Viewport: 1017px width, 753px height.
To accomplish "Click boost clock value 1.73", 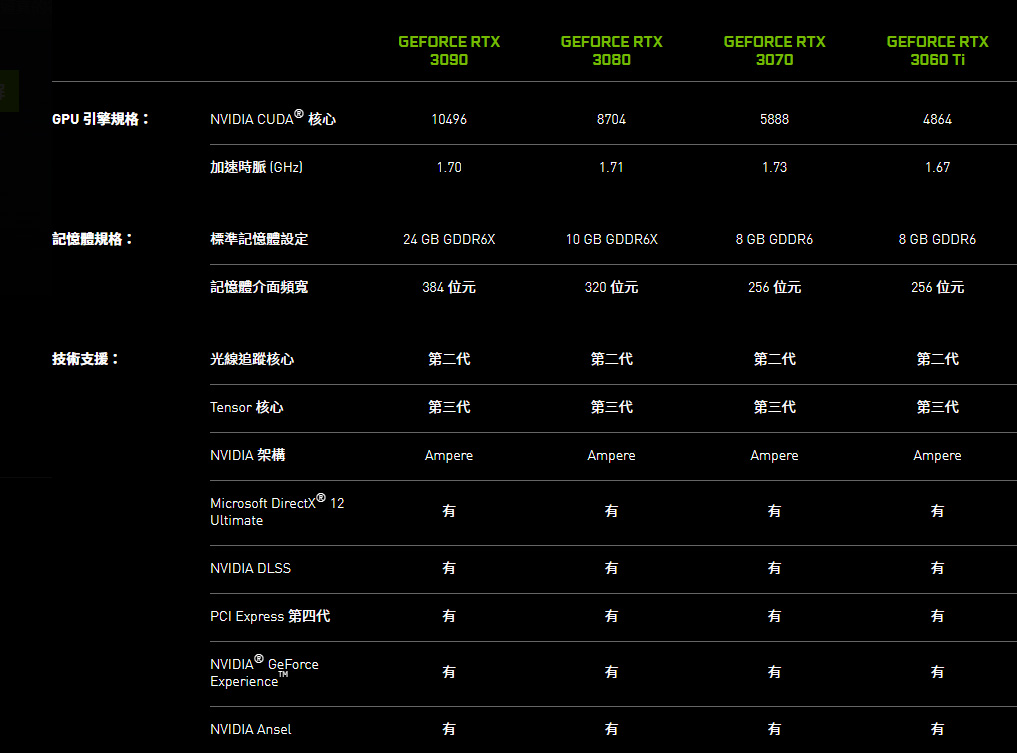I will (x=774, y=167).
